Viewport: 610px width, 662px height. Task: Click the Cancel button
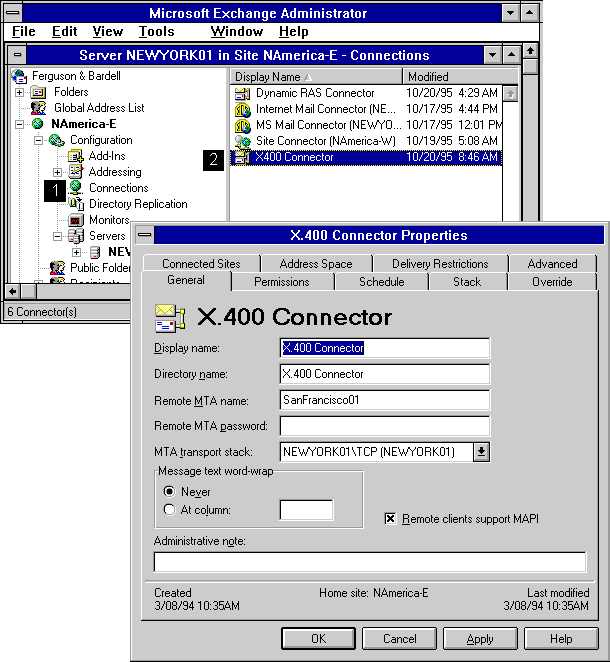(x=399, y=638)
